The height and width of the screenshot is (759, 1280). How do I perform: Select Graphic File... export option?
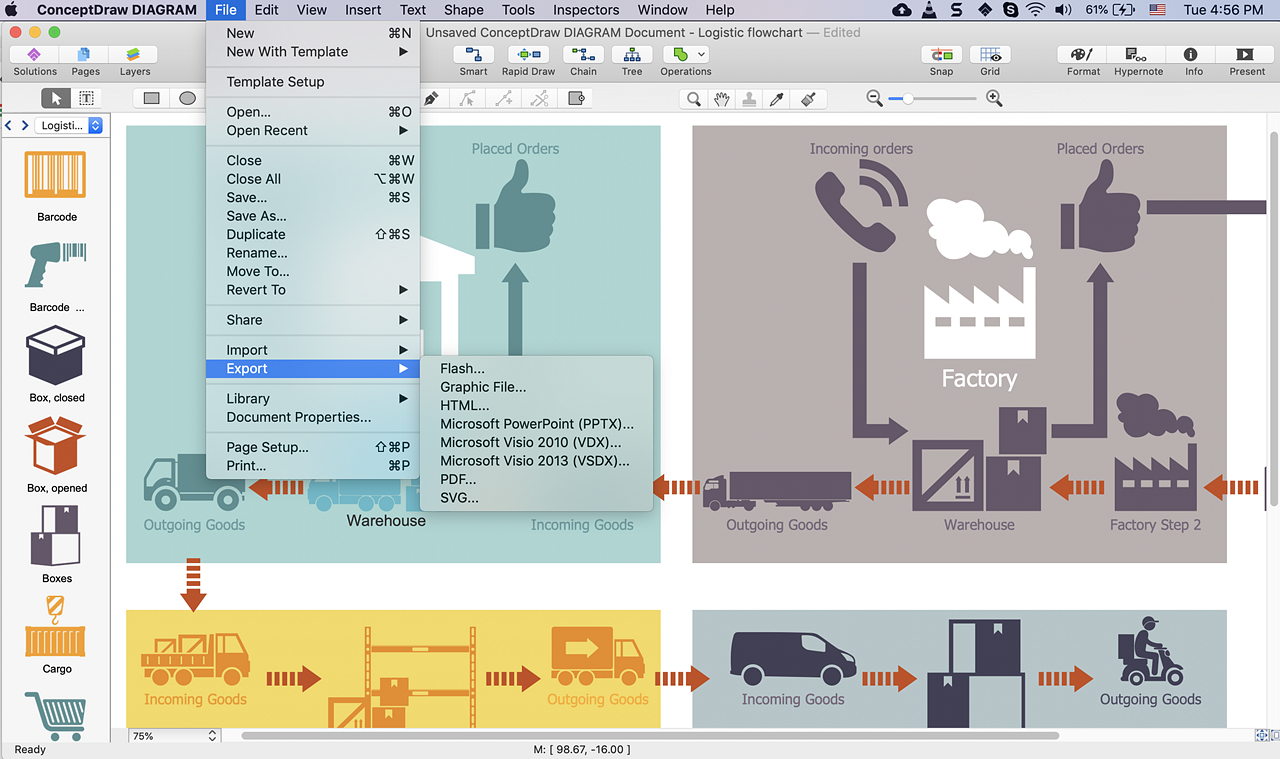(483, 387)
